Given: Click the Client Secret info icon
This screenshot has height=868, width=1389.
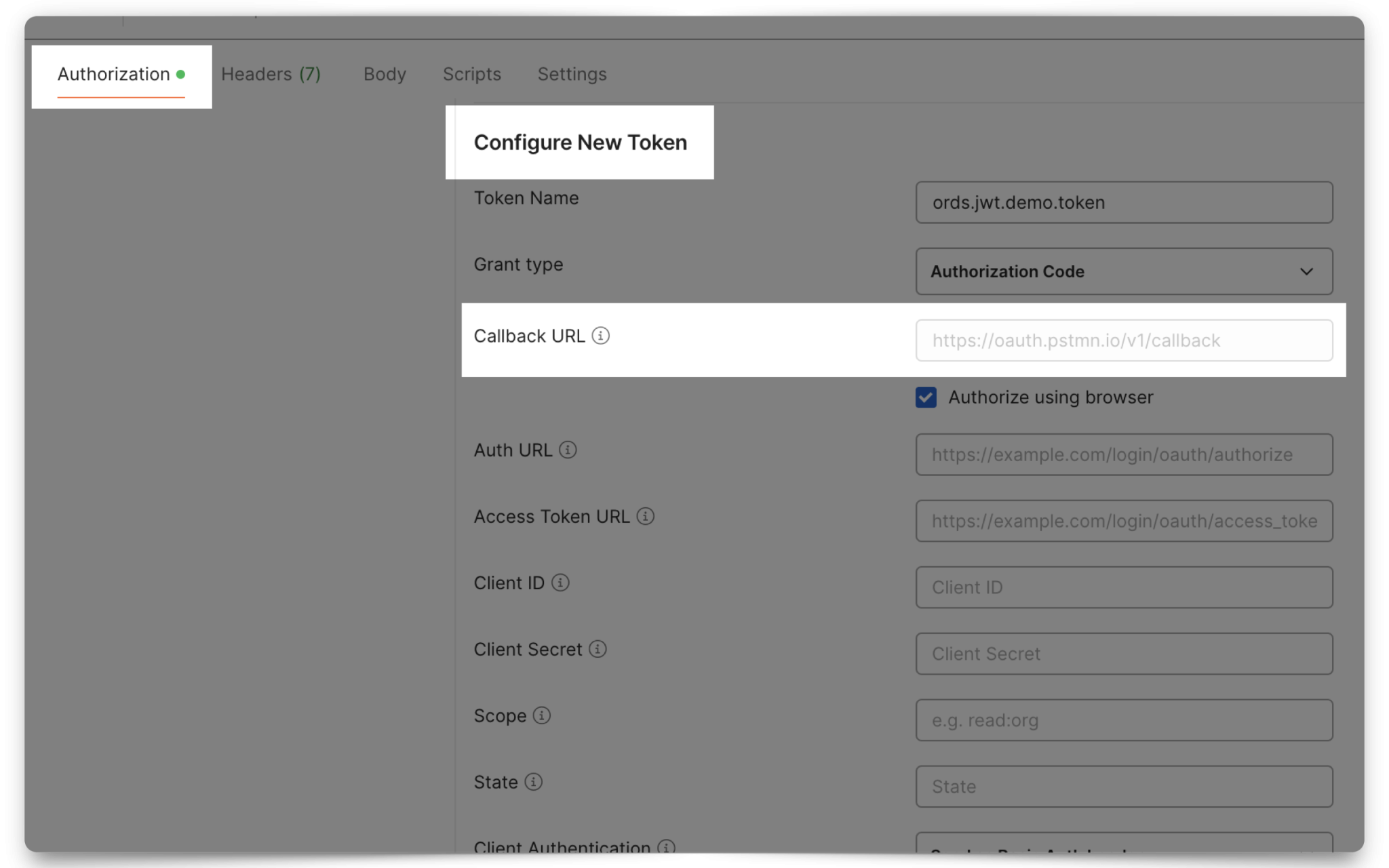Looking at the screenshot, I should pos(597,649).
